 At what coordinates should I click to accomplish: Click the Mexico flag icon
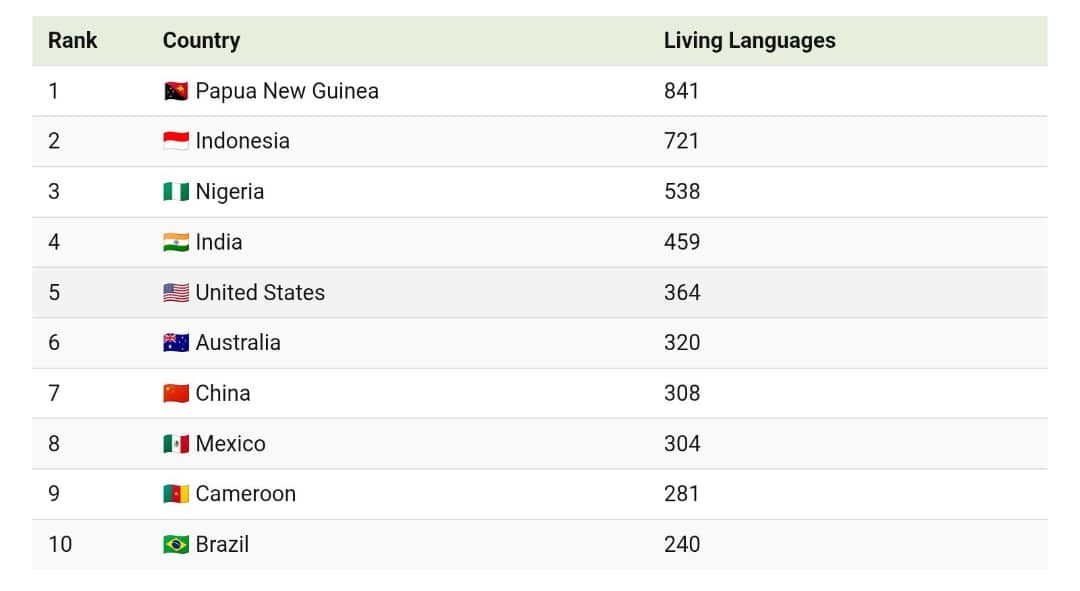click(176, 444)
